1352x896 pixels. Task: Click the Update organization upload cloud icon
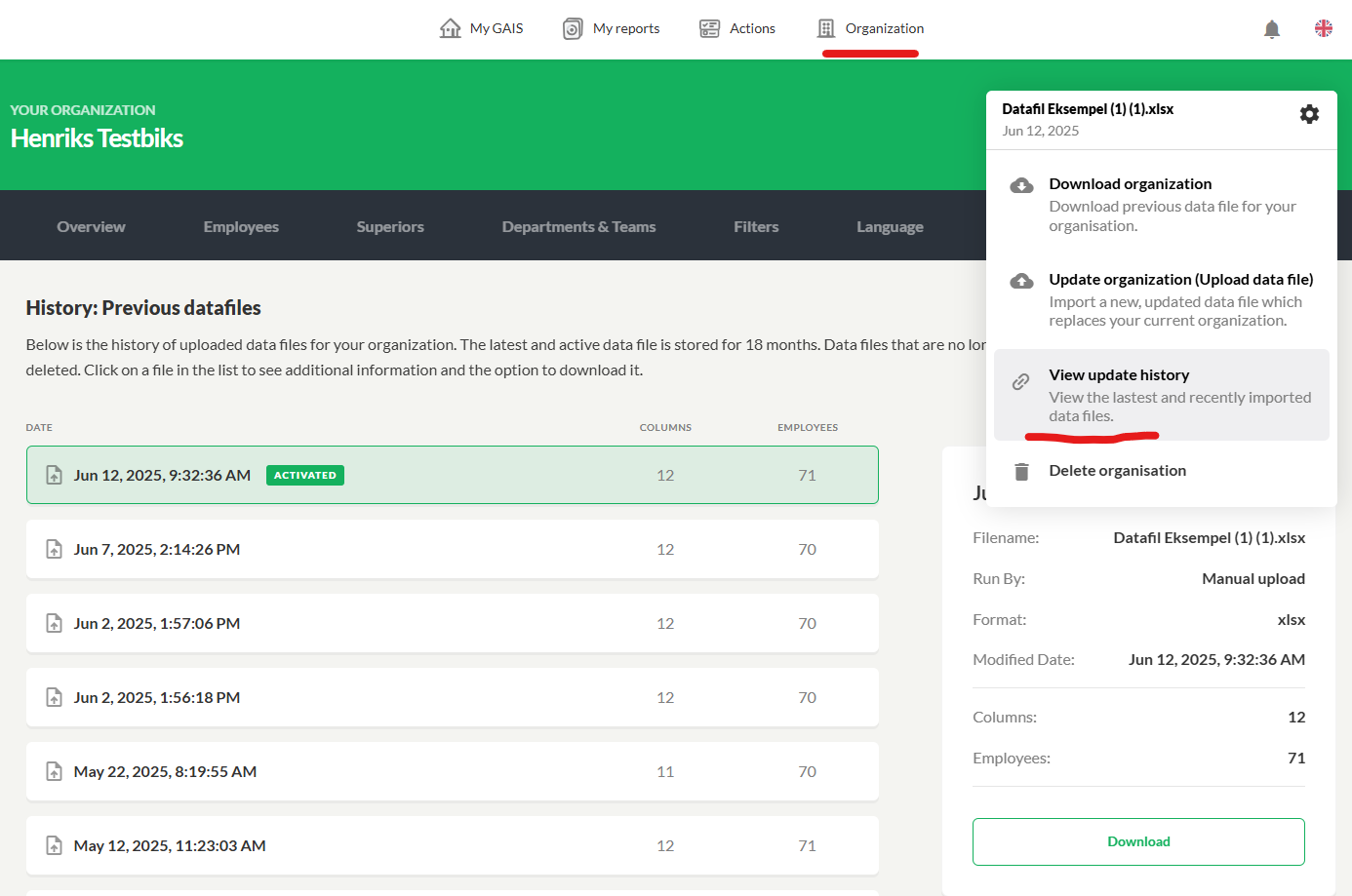pos(1021,281)
